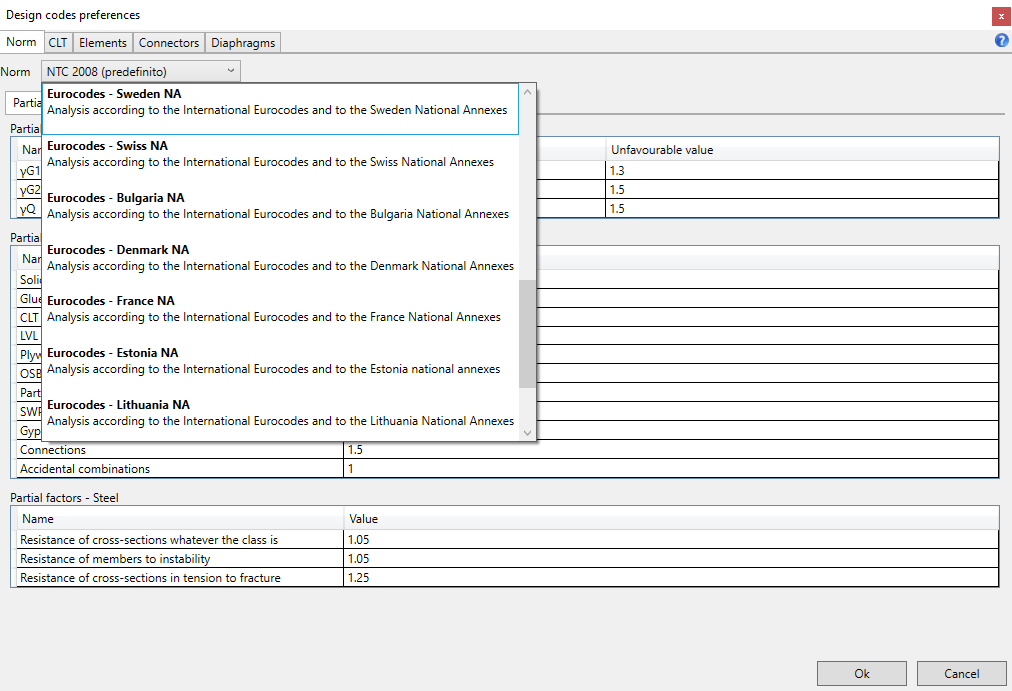Collapse the Norm dropdown showing NTC 2008
This screenshot has height=691, width=1012.
coord(141,71)
